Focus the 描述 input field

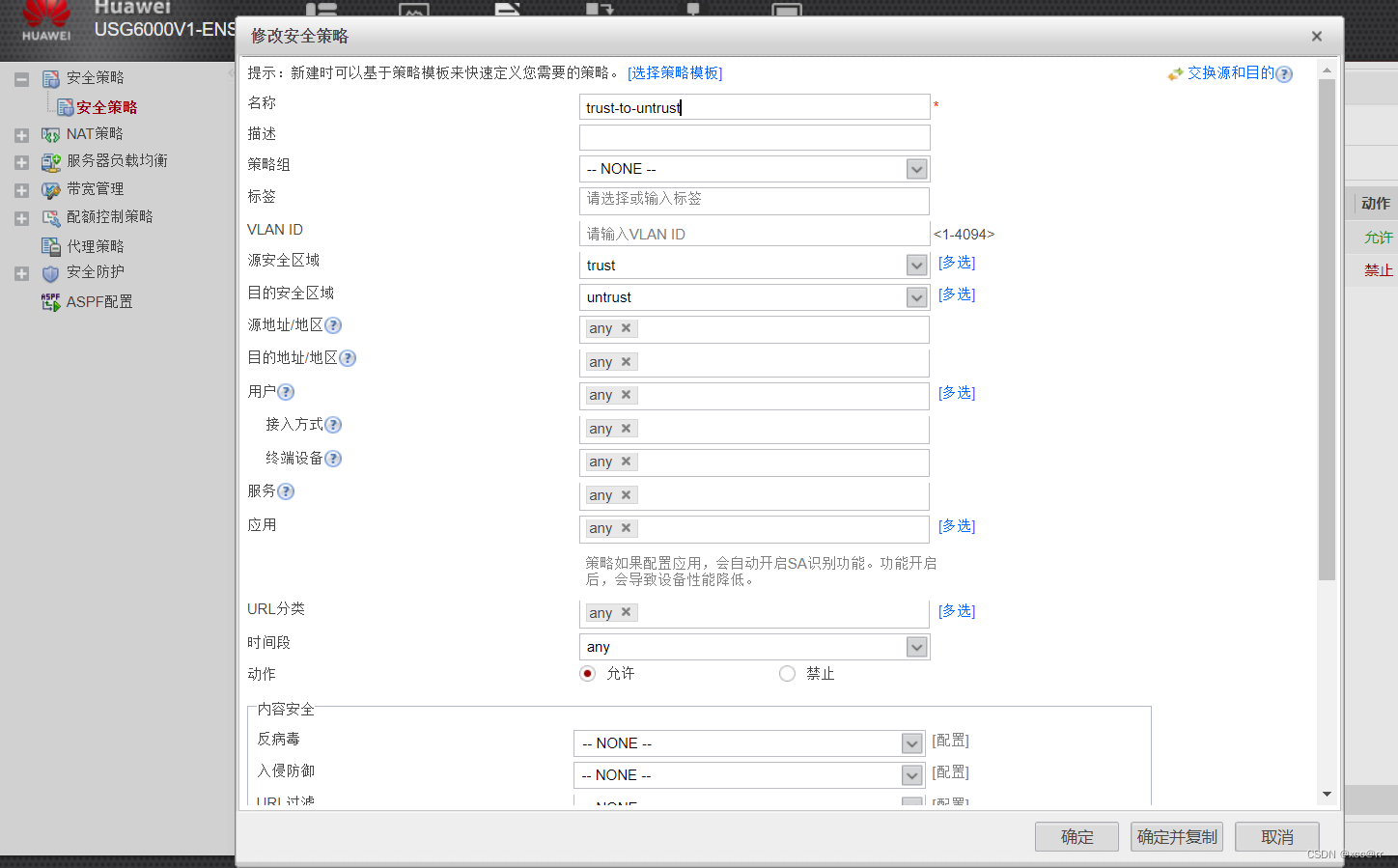[x=755, y=137]
